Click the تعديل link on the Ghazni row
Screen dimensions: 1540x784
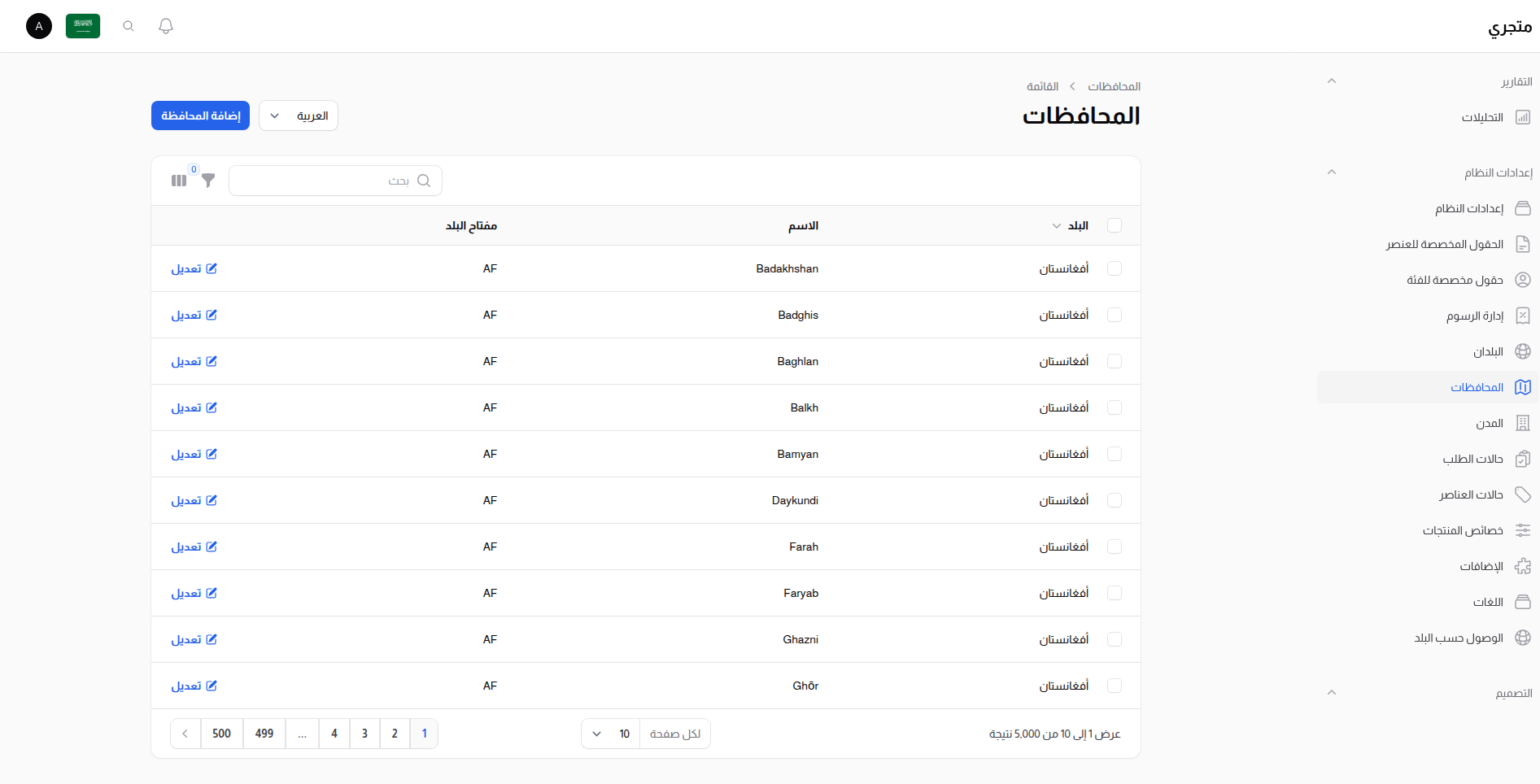coord(194,639)
